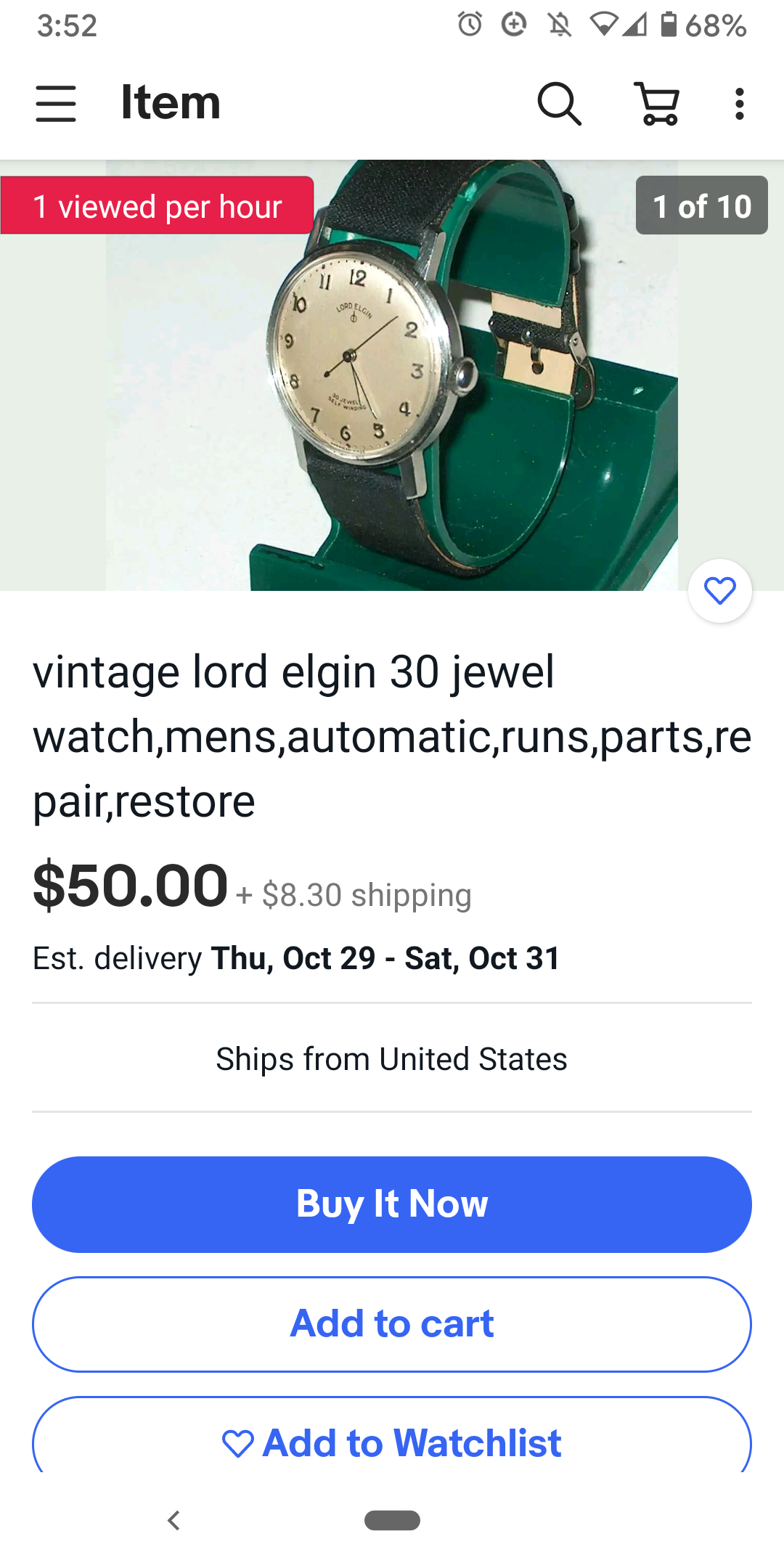Viewport: 784px width, 1568px height.
Task: Click the Add to cart button
Action: click(392, 1324)
